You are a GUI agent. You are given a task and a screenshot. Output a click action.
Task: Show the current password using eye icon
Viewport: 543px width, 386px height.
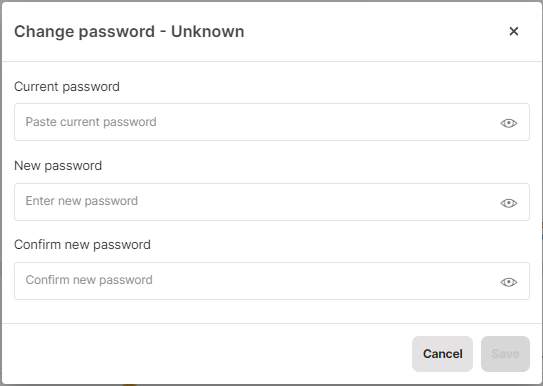tap(508, 123)
